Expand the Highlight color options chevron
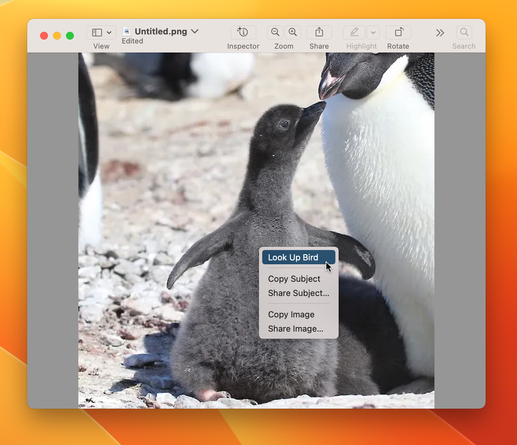 click(373, 32)
